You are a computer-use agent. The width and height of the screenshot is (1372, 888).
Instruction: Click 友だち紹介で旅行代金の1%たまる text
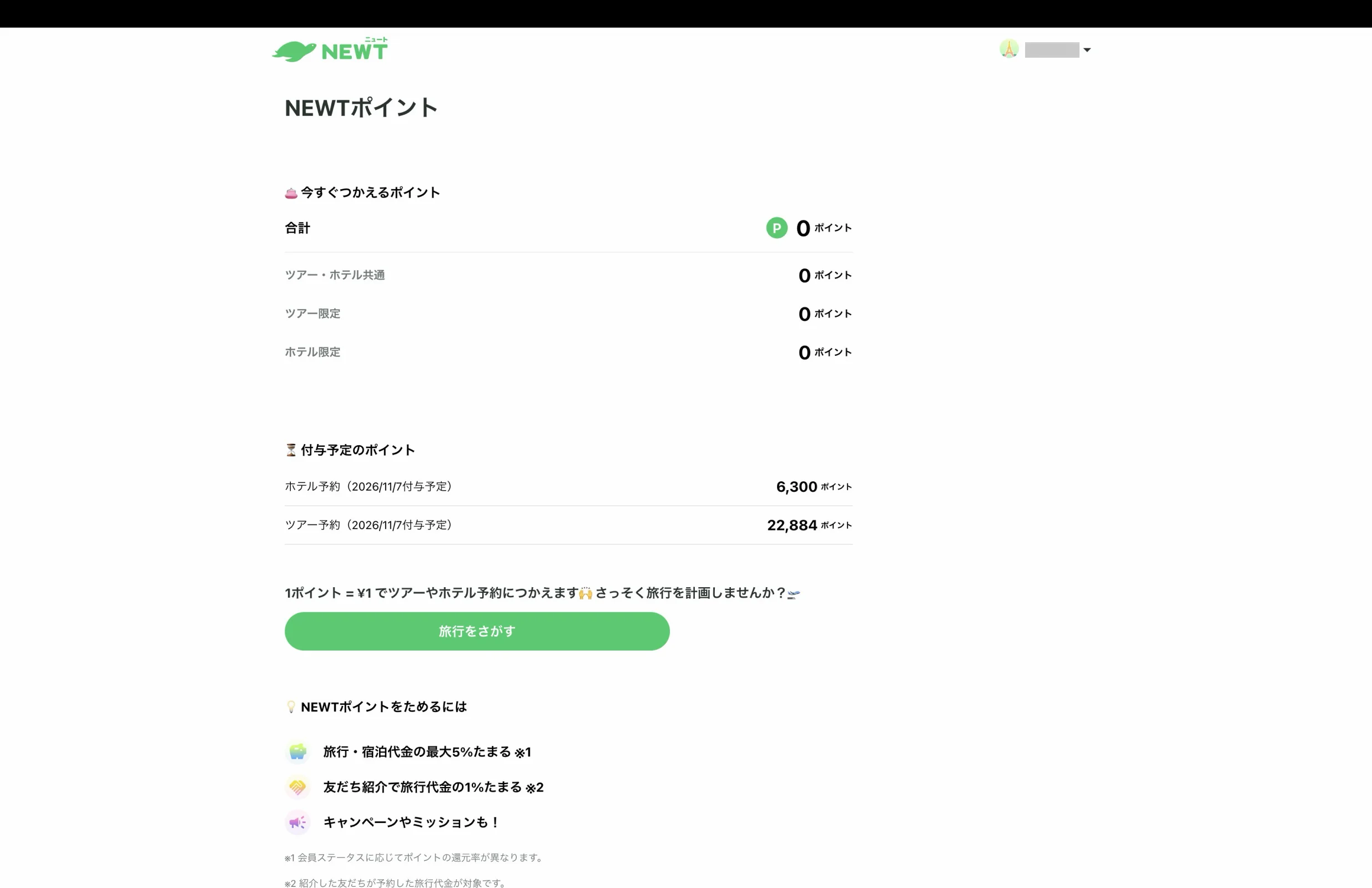[x=433, y=787]
